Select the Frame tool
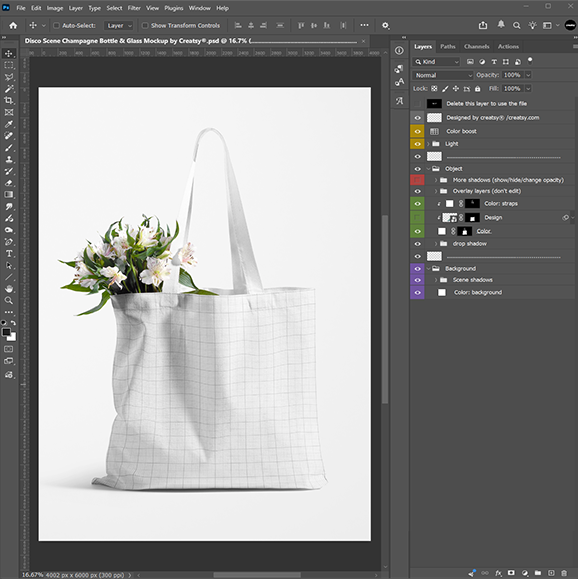 click(9, 112)
